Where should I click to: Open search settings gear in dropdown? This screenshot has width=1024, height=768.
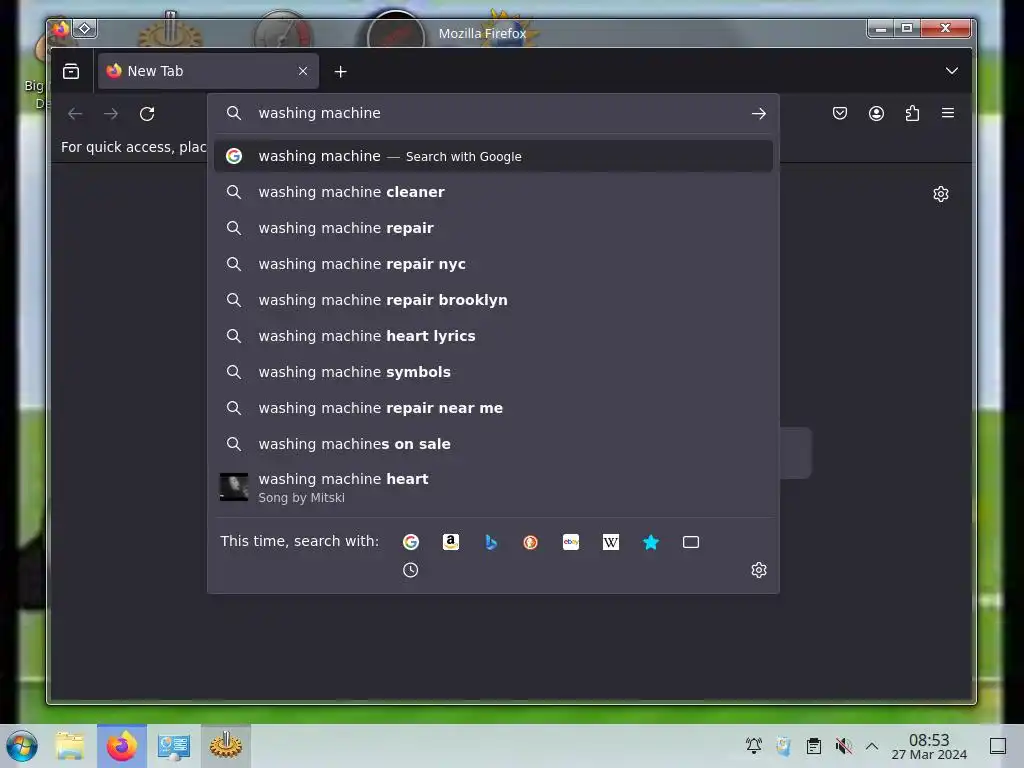click(758, 570)
